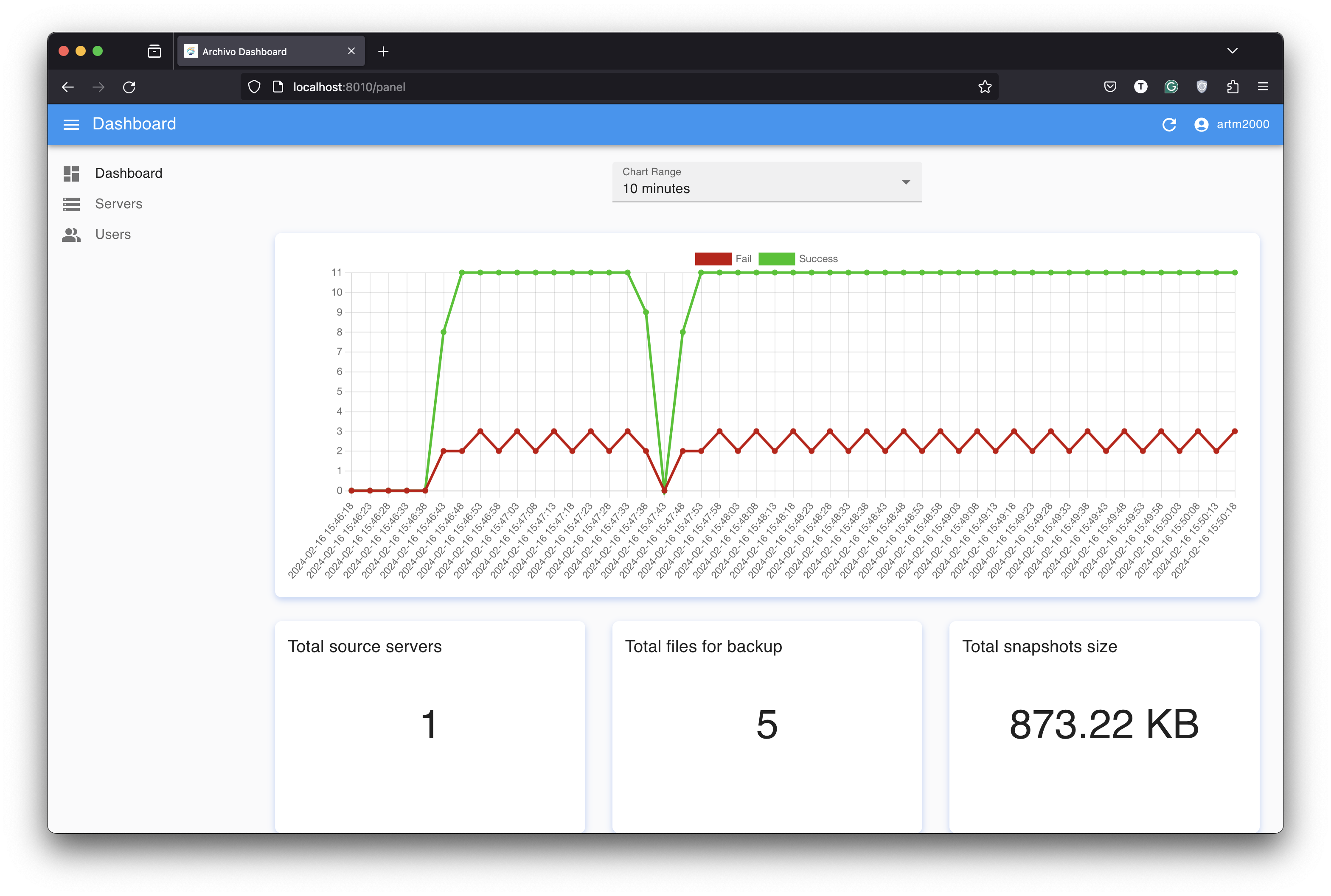Click the Pocket save icon
Screen dimensions: 1331x896
tap(1110, 87)
